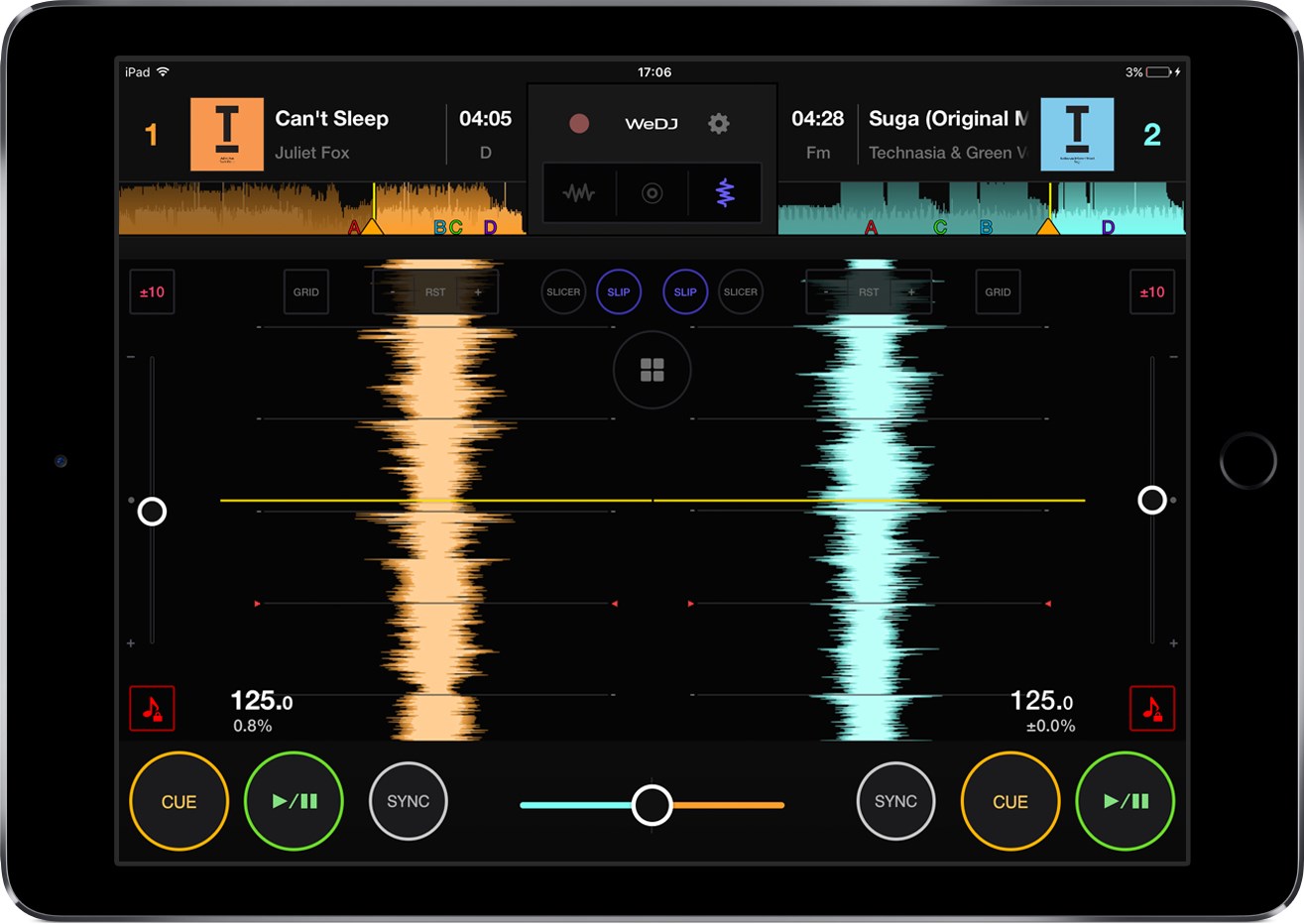This screenshot has height=924, width=1304.
Task: Tap the right deck quantize note icon
Action: [x=1152, y=708]
